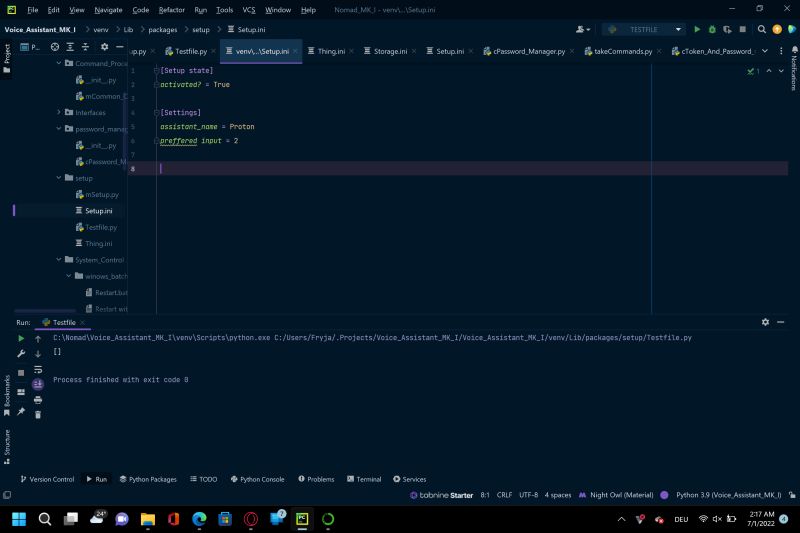Click the Windows Start button
The width and height of the screenshot is (800, 533).
point(19,519)
